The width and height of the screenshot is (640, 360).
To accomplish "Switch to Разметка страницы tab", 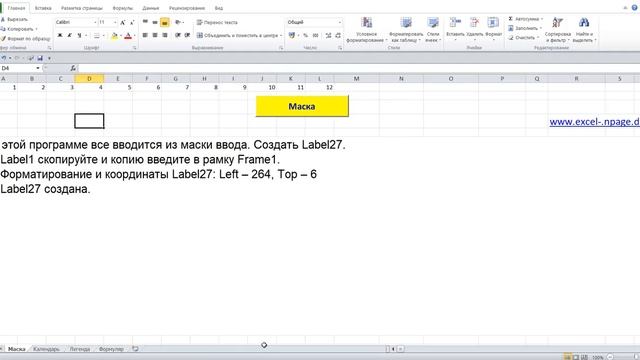I will [x=82, y=8].
